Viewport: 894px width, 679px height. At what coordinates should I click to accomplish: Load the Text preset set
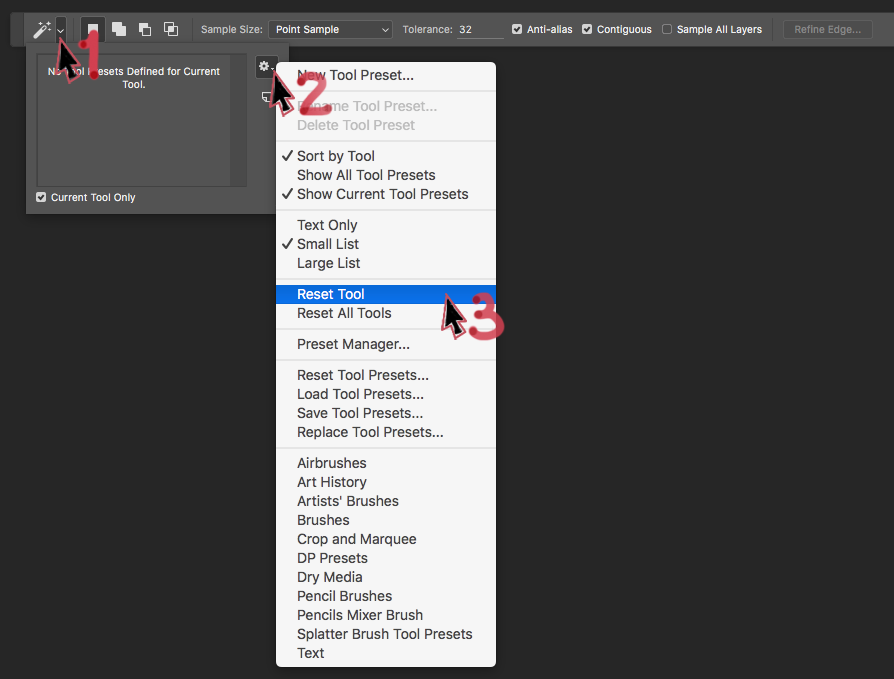[x=386, y=653]
